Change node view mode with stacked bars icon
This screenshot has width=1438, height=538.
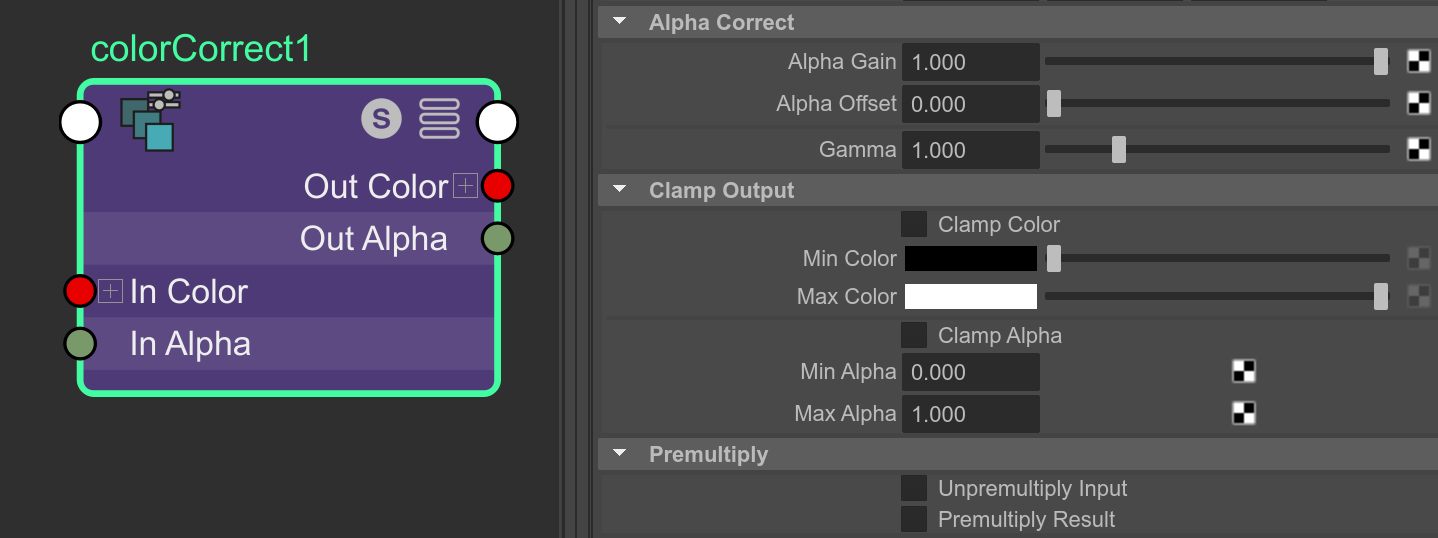click(439, 120)
